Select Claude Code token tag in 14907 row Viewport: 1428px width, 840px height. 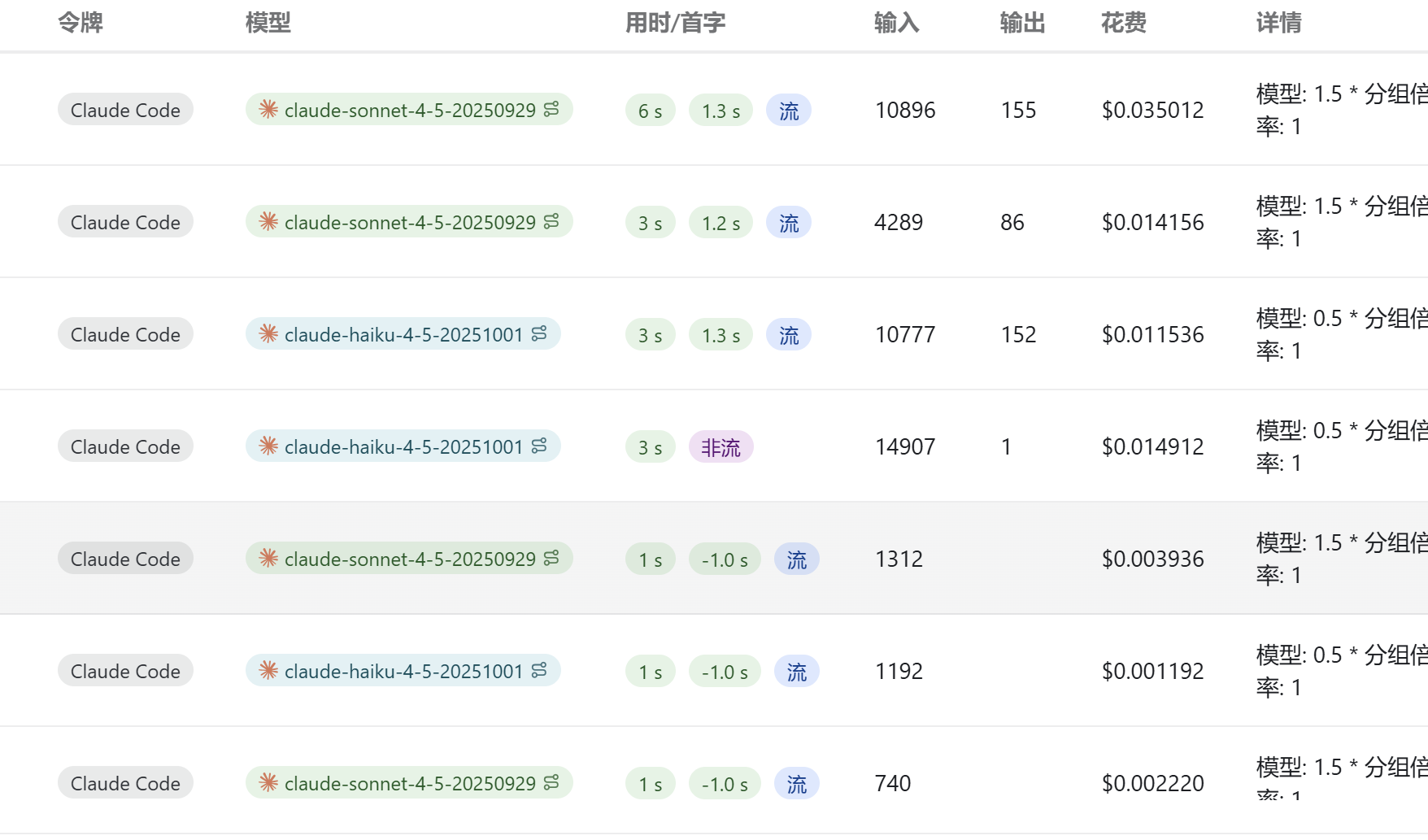(125, 446)
